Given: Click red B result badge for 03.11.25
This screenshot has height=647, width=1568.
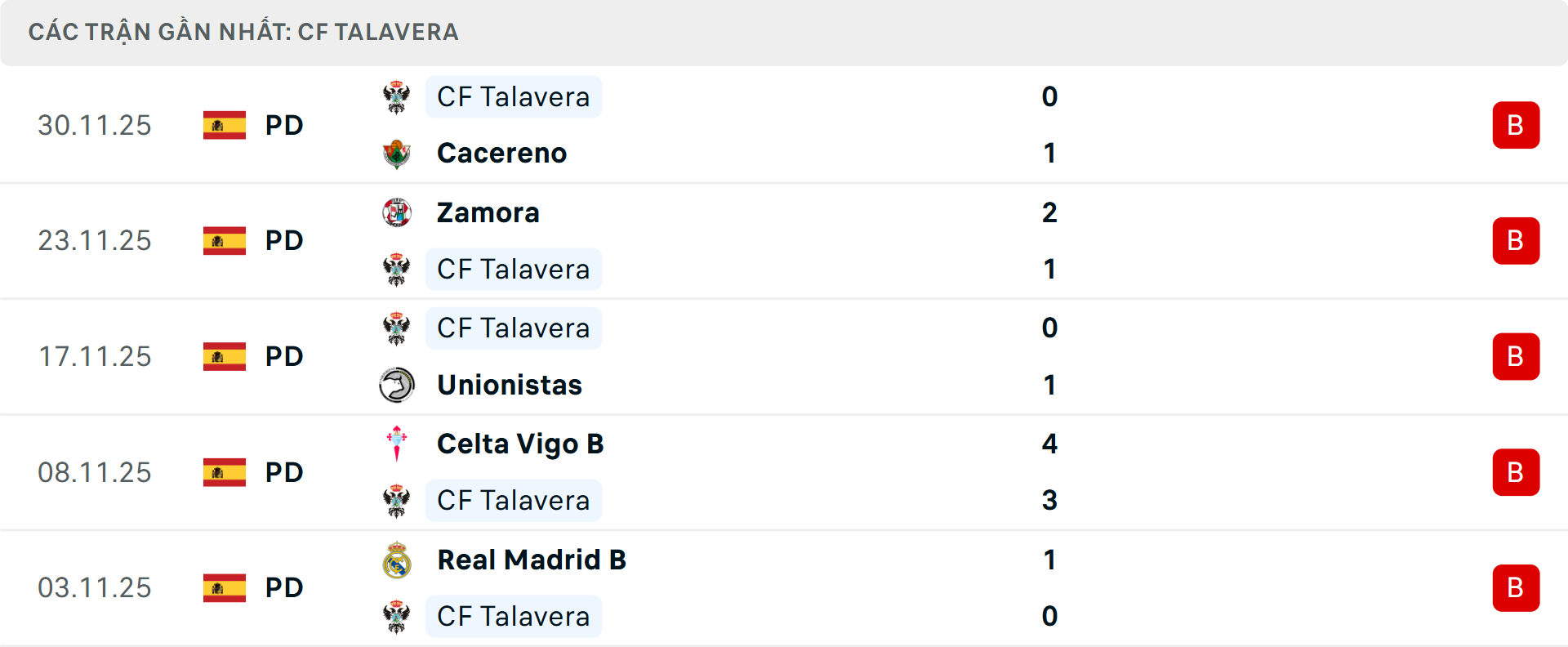Looking at the screenshot, I should (1516, 588).
